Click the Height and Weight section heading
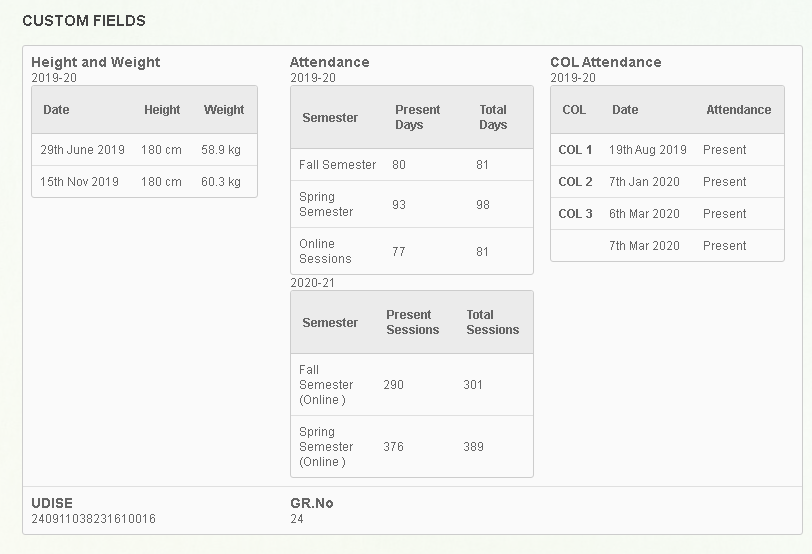 [x=95, y=62]
